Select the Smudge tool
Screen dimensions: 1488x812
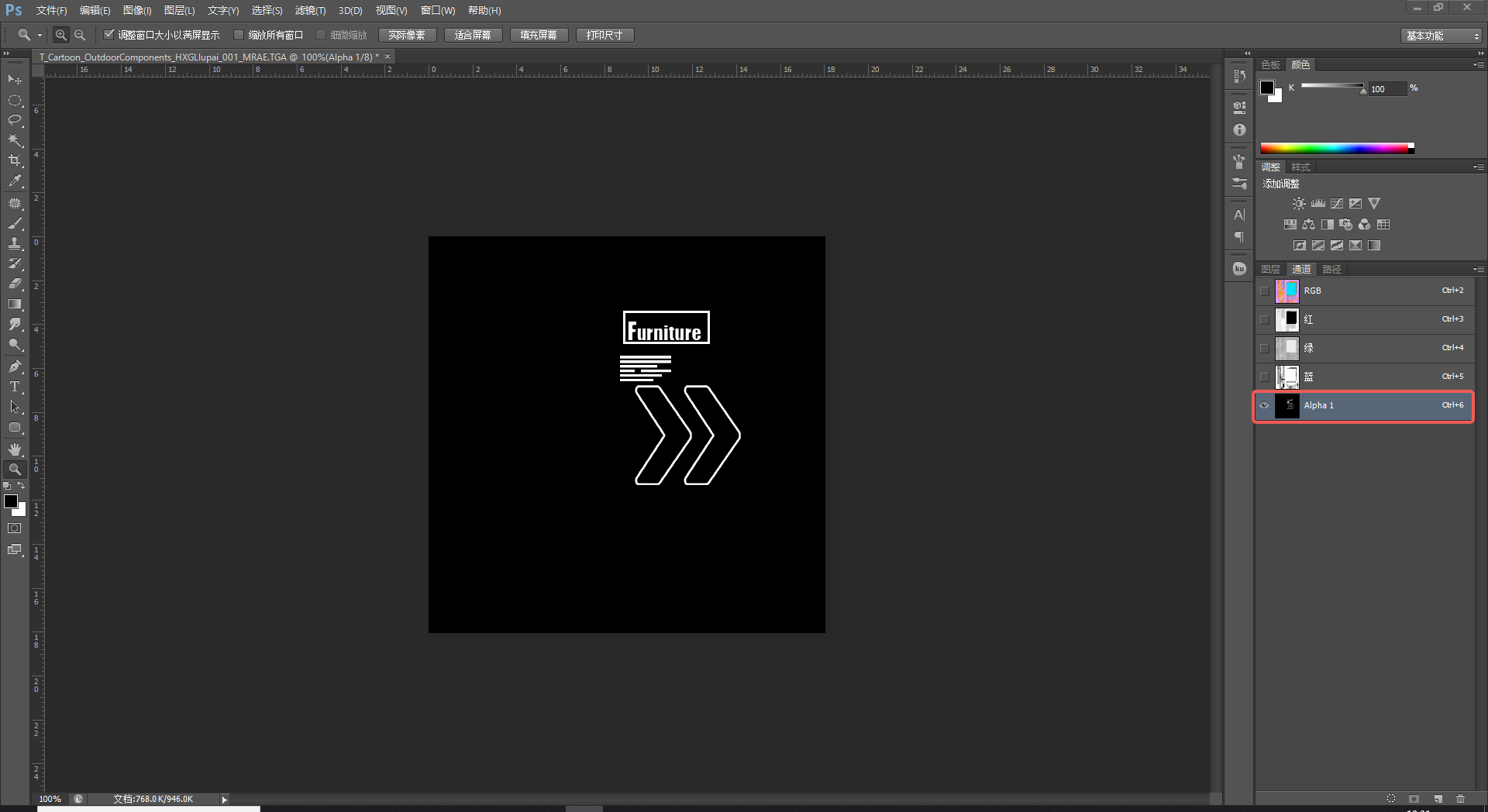[15, 324]
